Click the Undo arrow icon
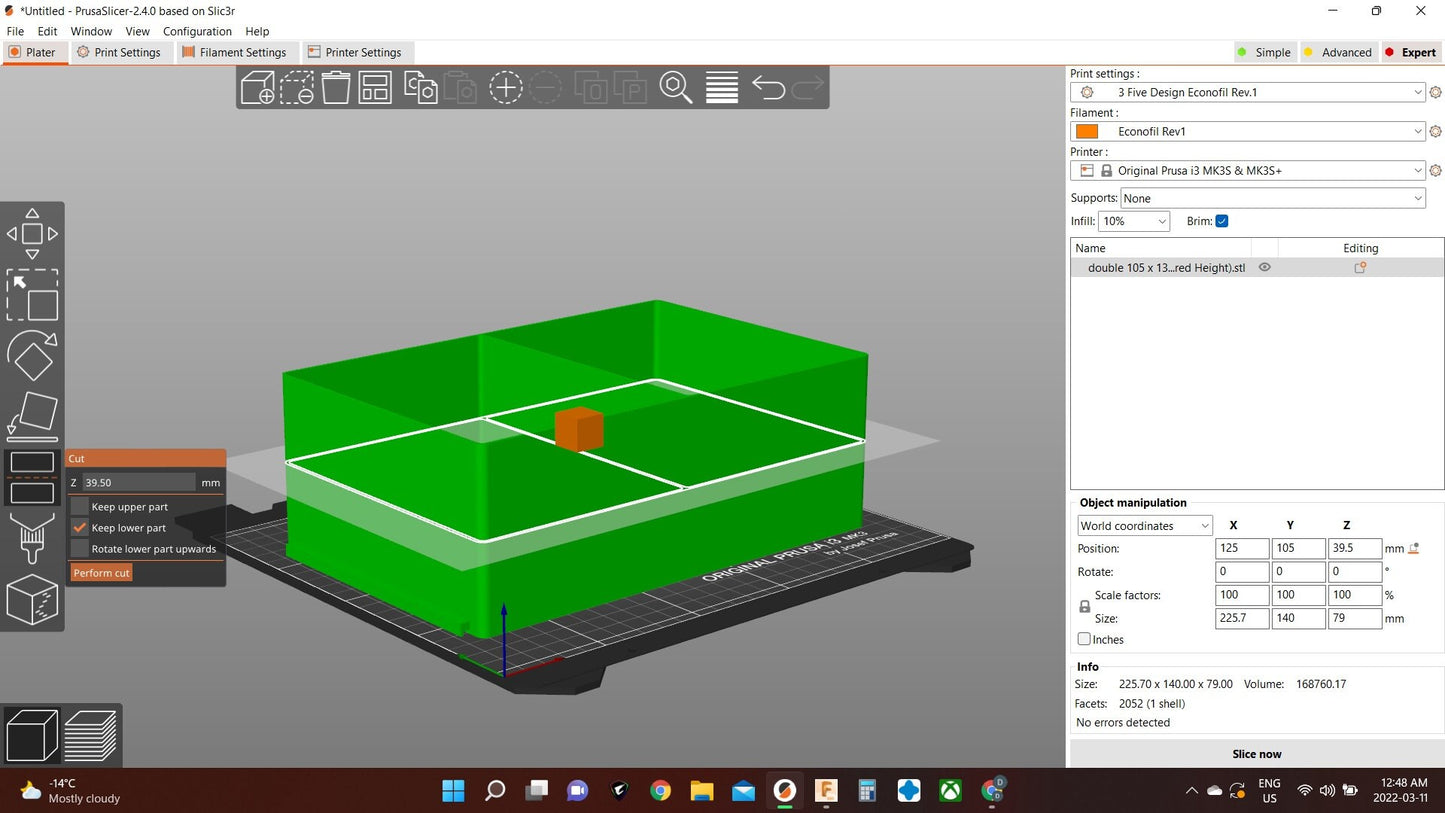Image resolution: width=1445 pixels, height=813 pixels. click(x=768, y=88)
